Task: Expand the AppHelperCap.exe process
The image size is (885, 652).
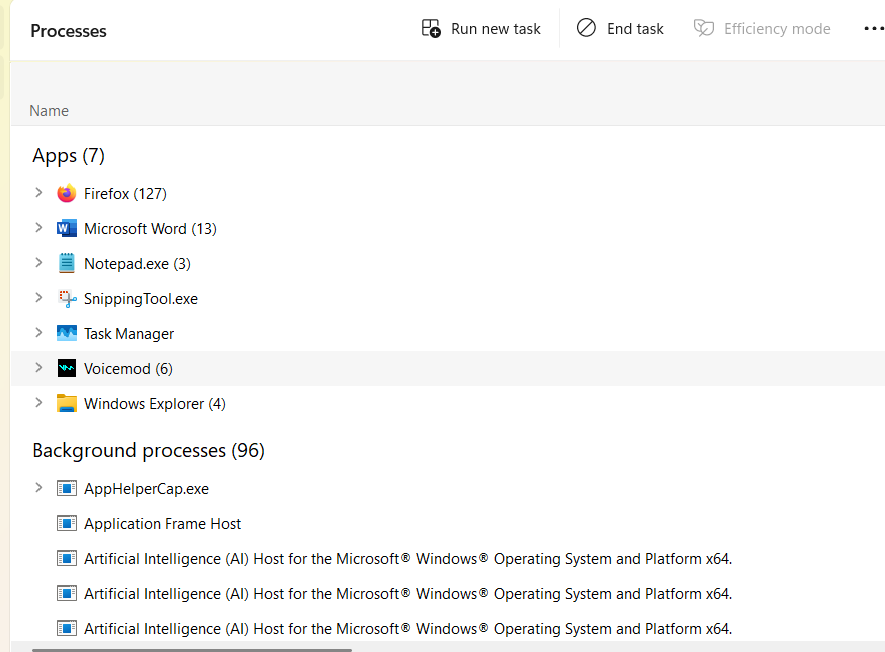Action: (38, 487)
